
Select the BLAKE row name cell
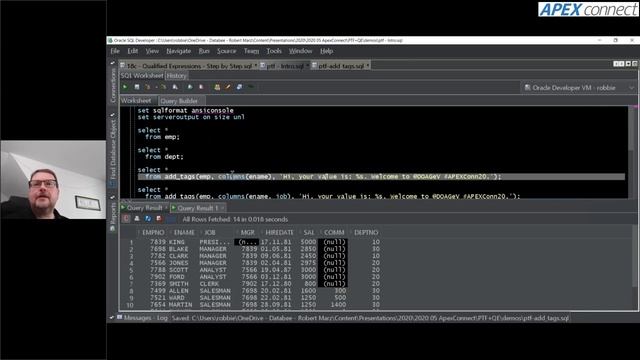point(179,249)
